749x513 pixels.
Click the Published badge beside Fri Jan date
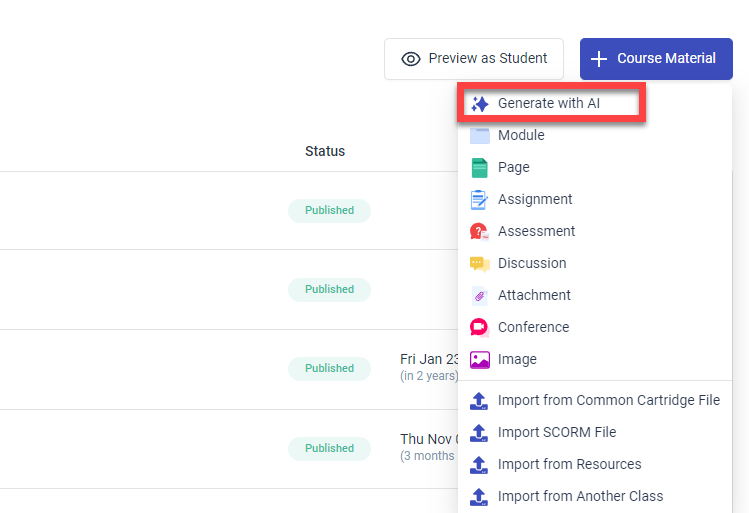point(330,369)
